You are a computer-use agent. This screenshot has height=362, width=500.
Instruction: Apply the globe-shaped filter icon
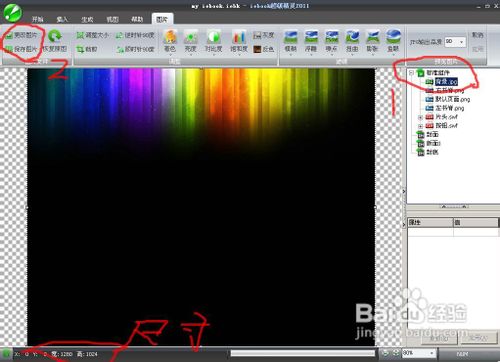pos(393,41)
